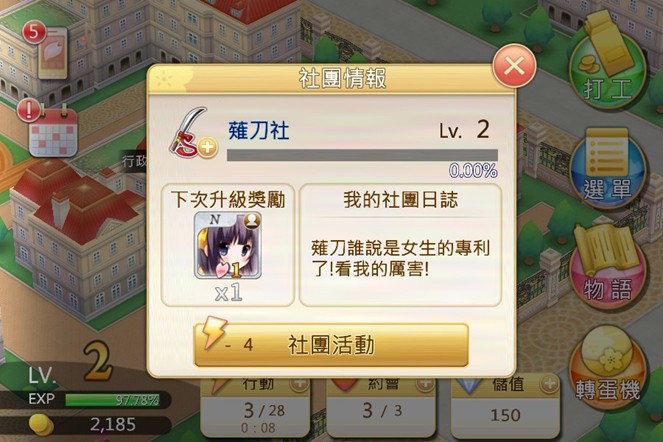Viewport: 663px width, 442px height.
Task: Start 社團活動 club activity button
Action: click(x=331, y=345)
